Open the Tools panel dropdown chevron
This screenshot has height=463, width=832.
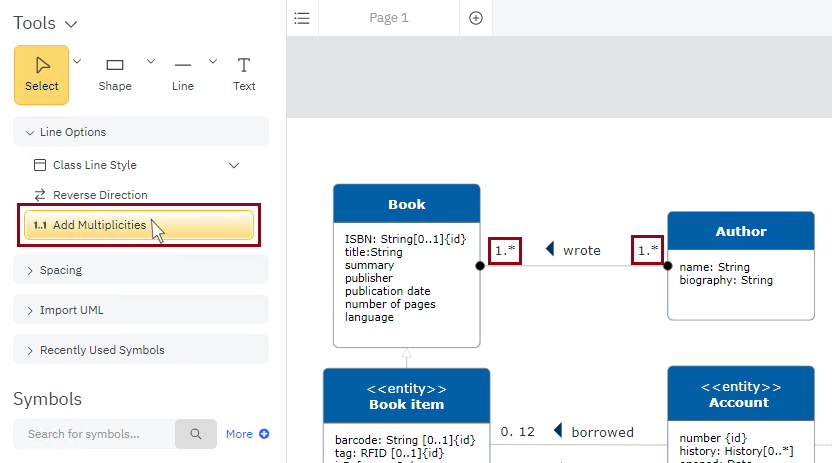[x=71, y=23]
